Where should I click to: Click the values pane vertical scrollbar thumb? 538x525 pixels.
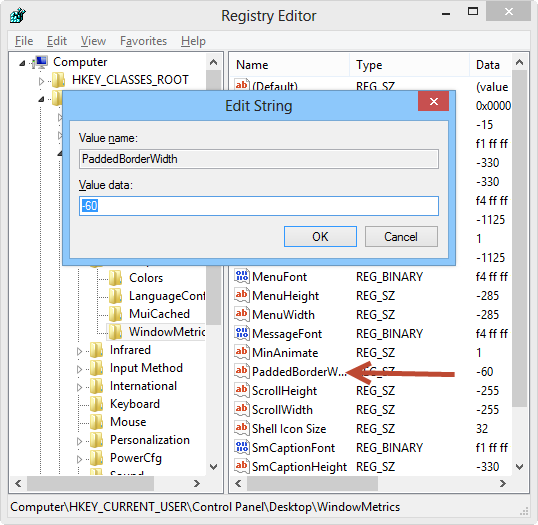(519, 238)
